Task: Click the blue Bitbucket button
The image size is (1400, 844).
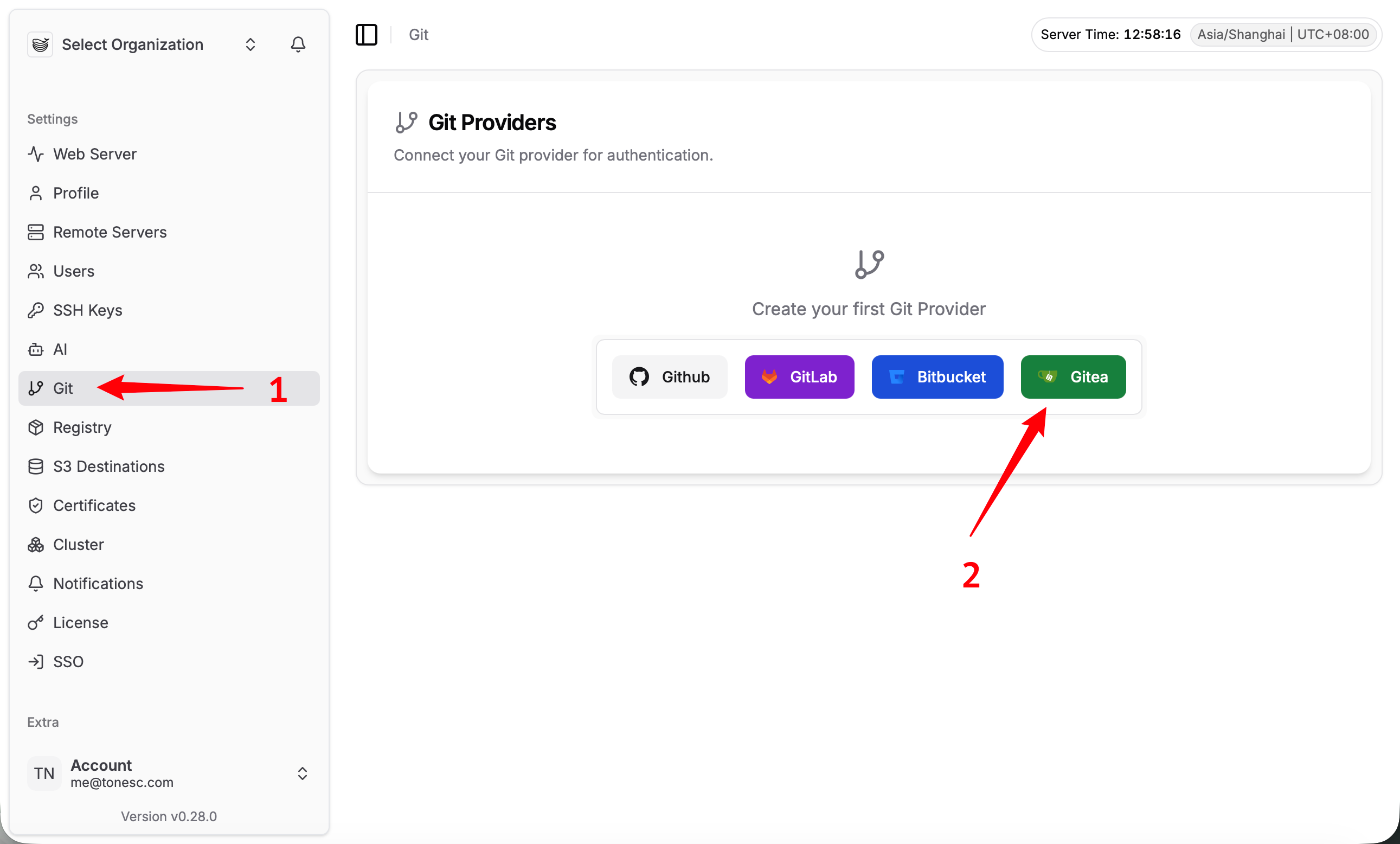Action: click(x=937, y=377)
